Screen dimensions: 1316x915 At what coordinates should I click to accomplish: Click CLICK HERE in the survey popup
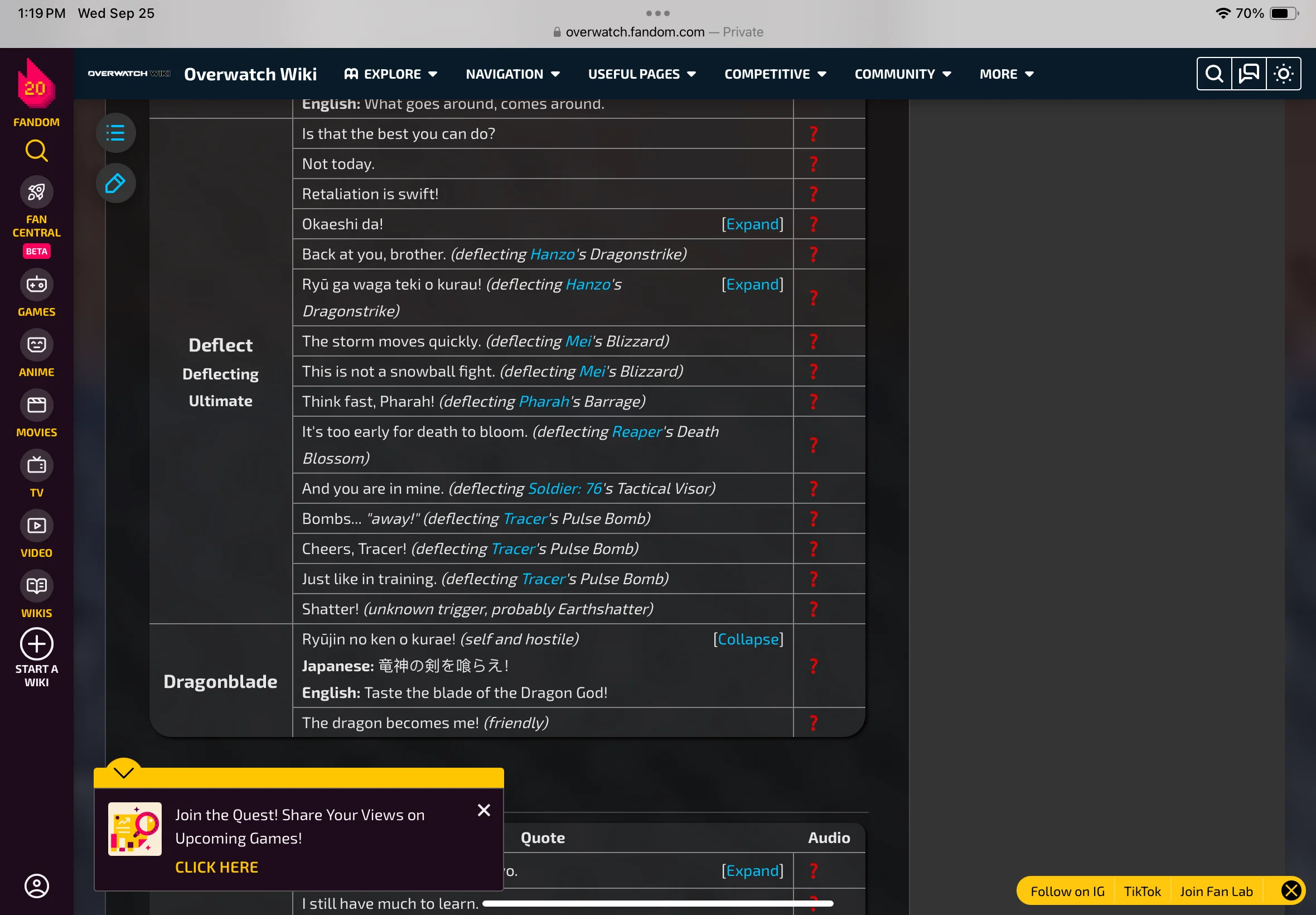coord(216,868)
